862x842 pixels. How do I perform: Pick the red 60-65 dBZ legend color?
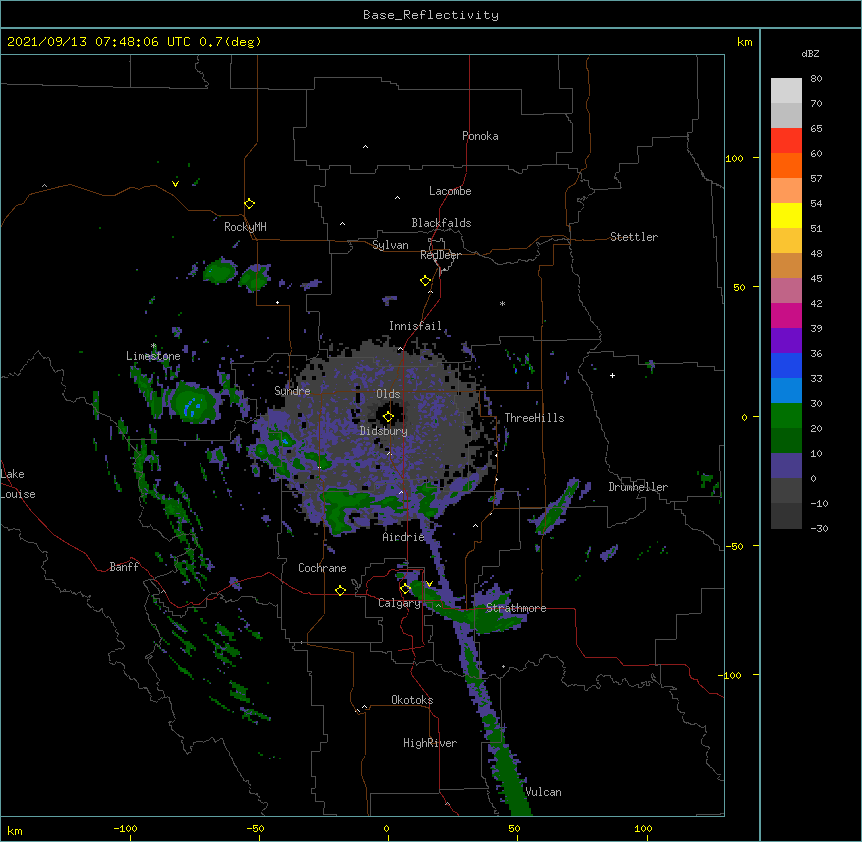click(786, 140)
